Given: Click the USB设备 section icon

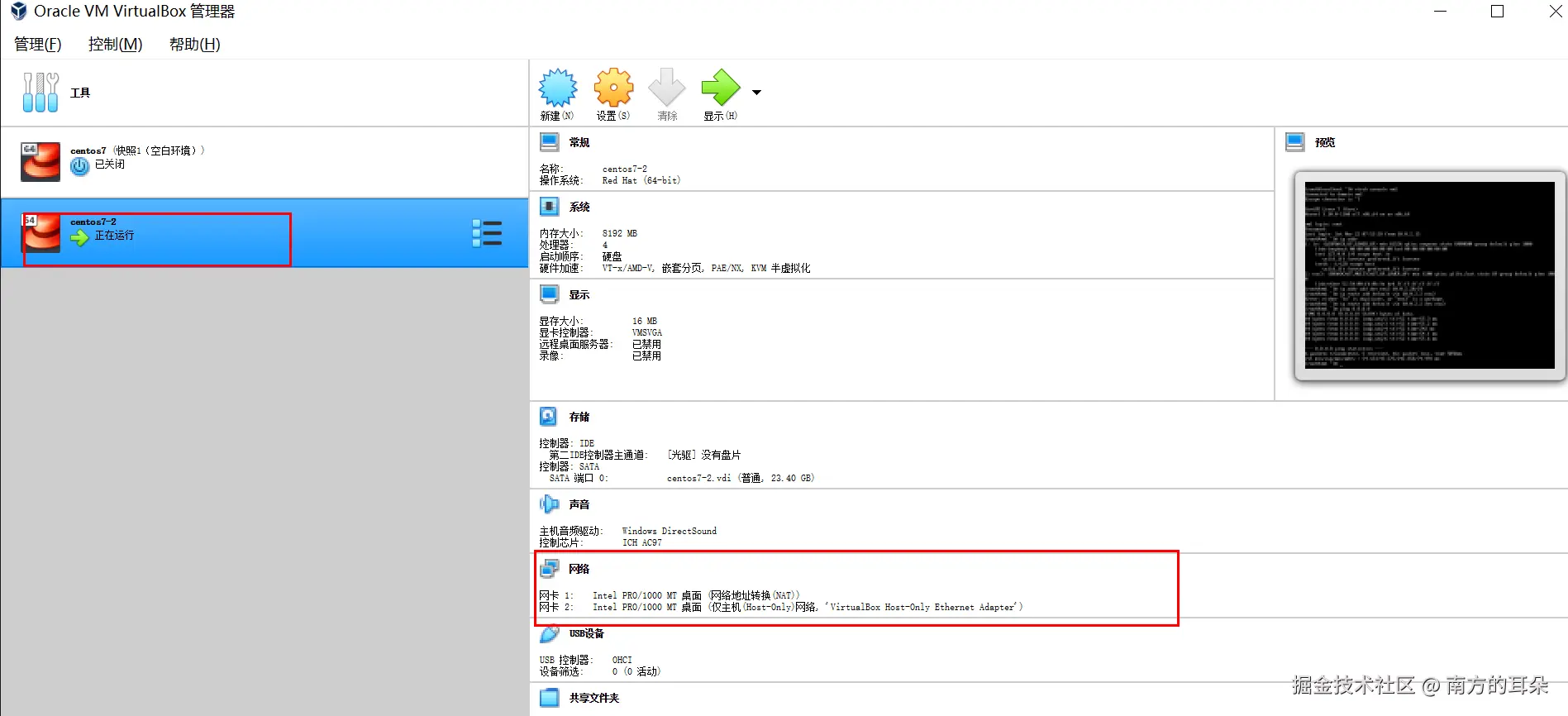Looking at the screenshot, I should (550, 633).
